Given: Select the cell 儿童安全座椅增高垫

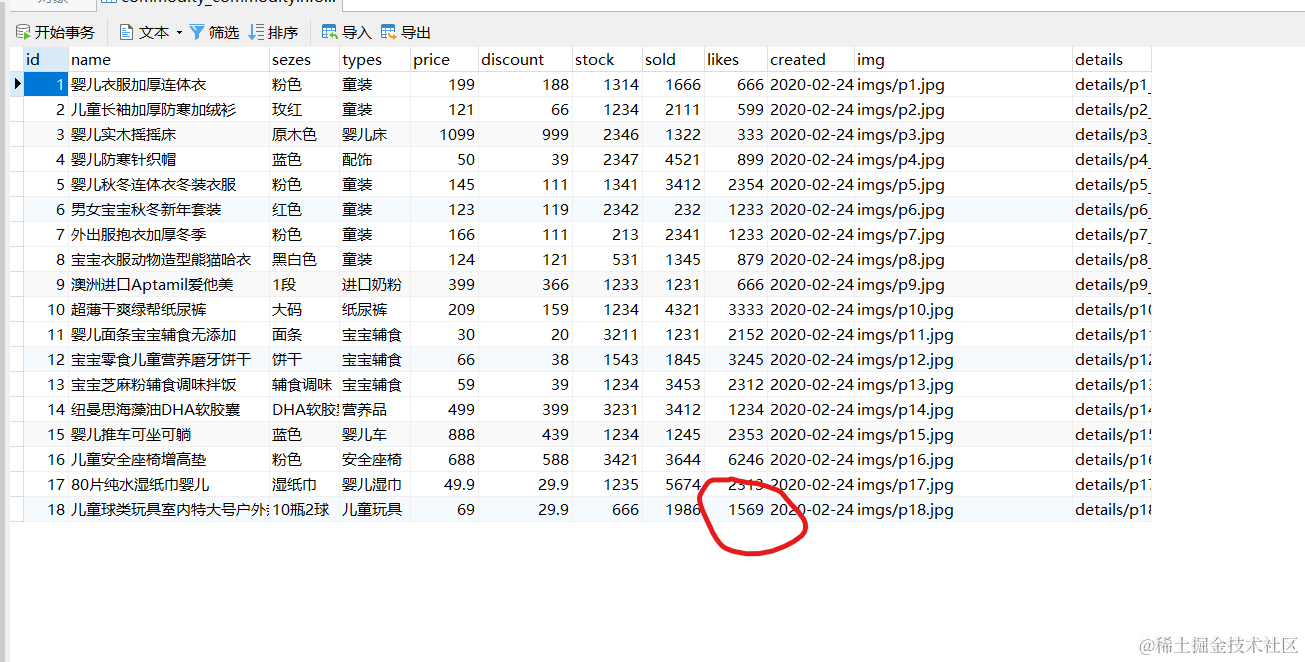Looking at the screenshot, I should click(168, 460).
